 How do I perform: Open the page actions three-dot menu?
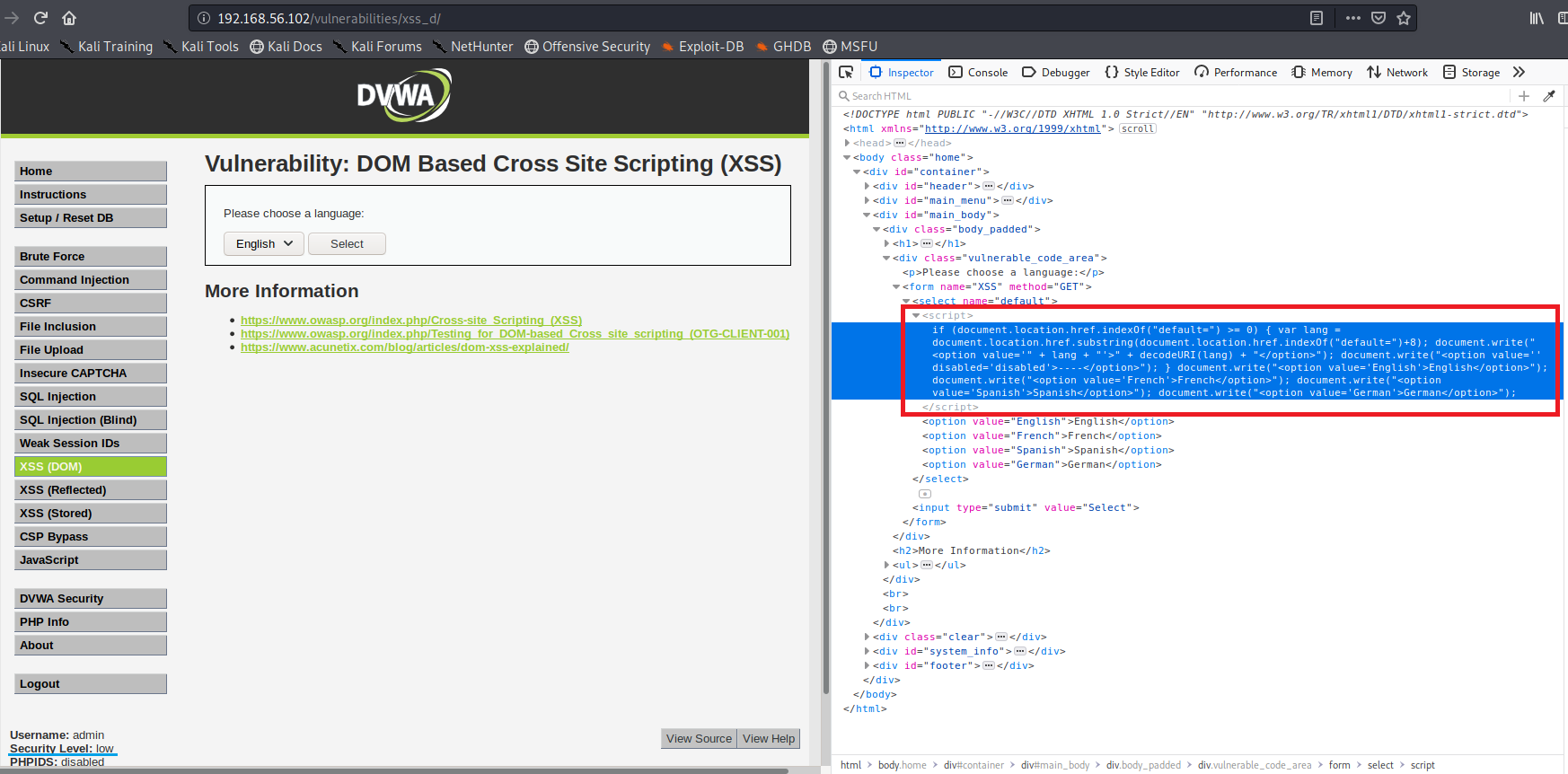[1353, 18]
